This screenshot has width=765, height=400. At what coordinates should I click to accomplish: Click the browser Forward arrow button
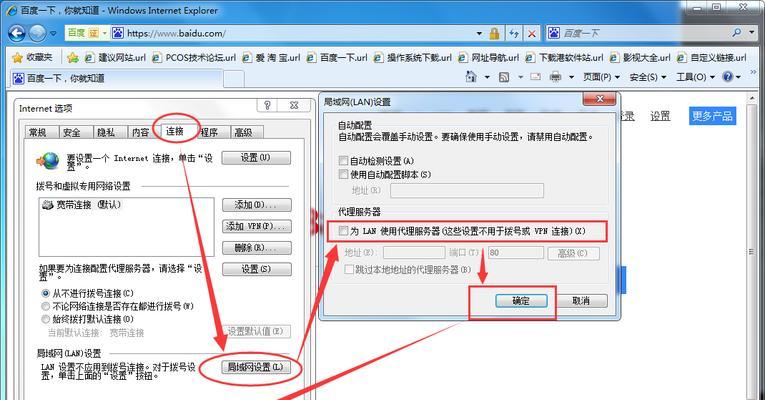point(38,33)
